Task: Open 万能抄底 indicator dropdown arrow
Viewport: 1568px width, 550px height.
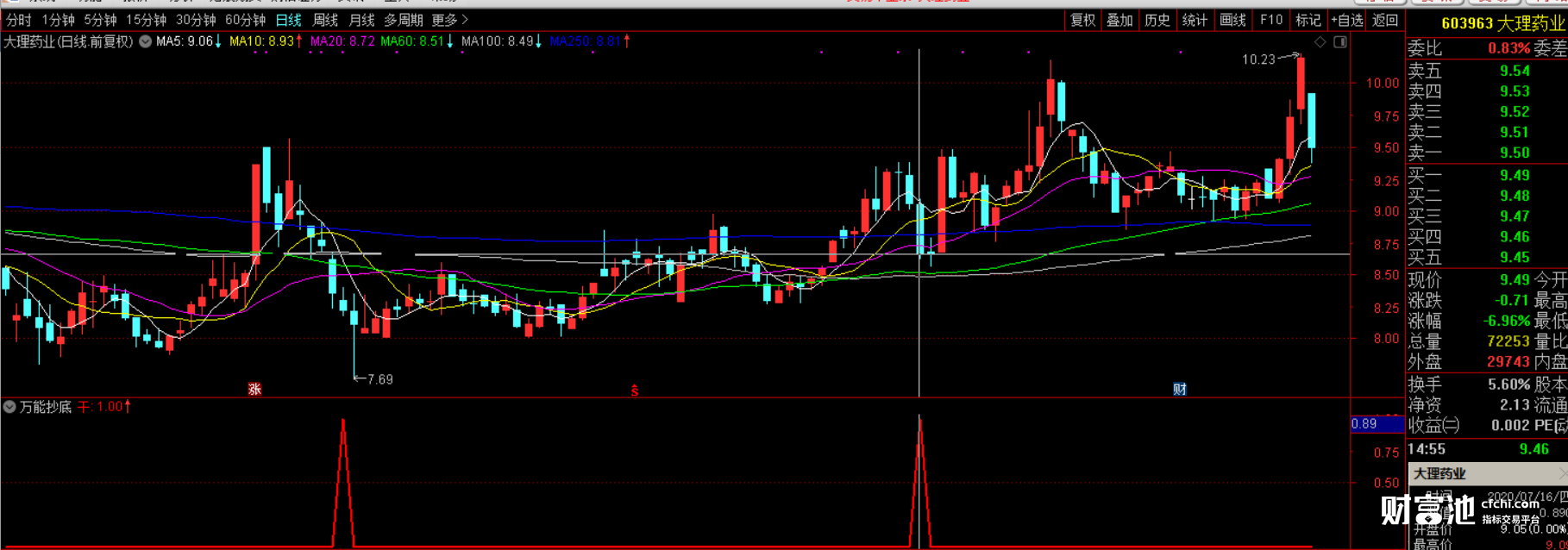Action: click(x=9, y=407)
